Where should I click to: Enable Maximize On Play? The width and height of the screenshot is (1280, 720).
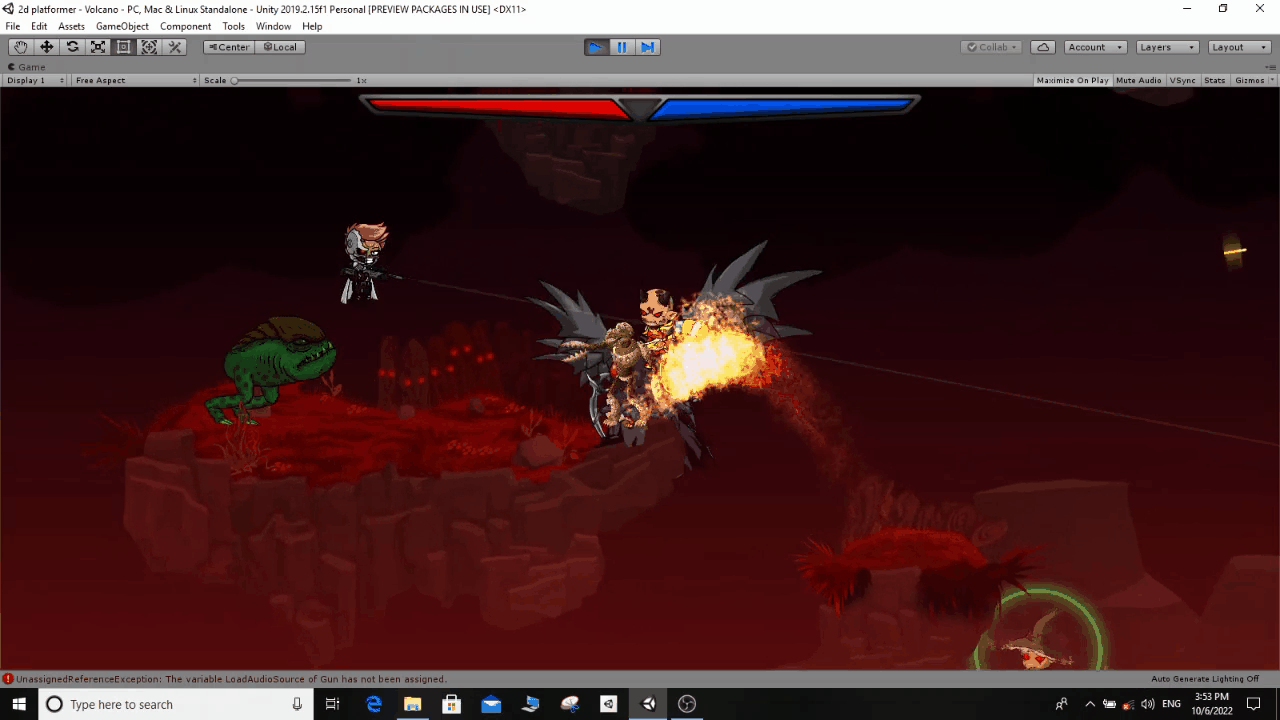(1072, 80)
